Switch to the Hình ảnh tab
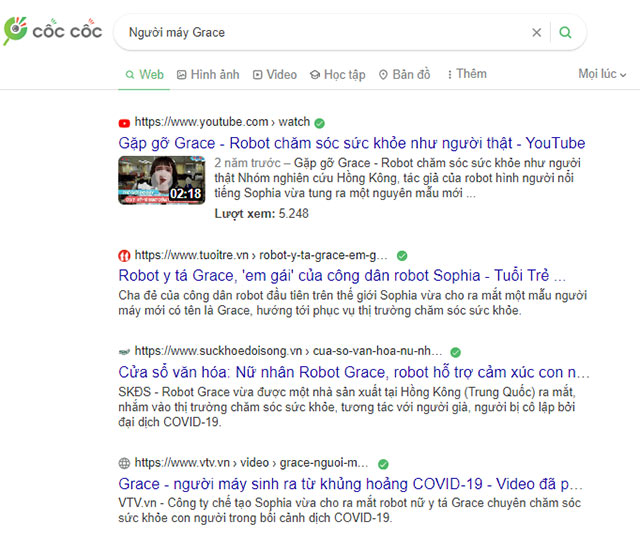 coord(208,75)
